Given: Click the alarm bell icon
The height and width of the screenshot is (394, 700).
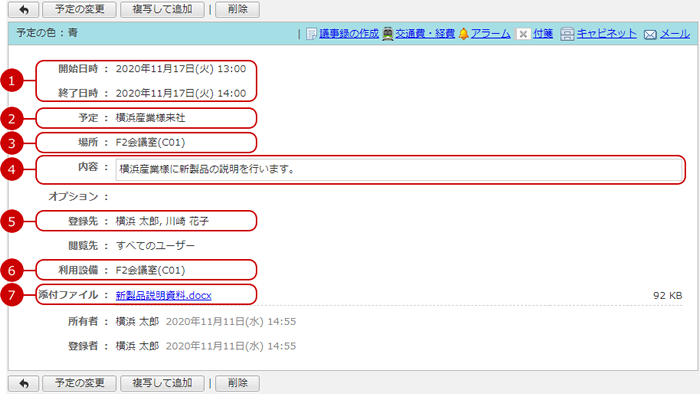Looking at the screenshot, I should pyautogui.click(x=464, y=34).
